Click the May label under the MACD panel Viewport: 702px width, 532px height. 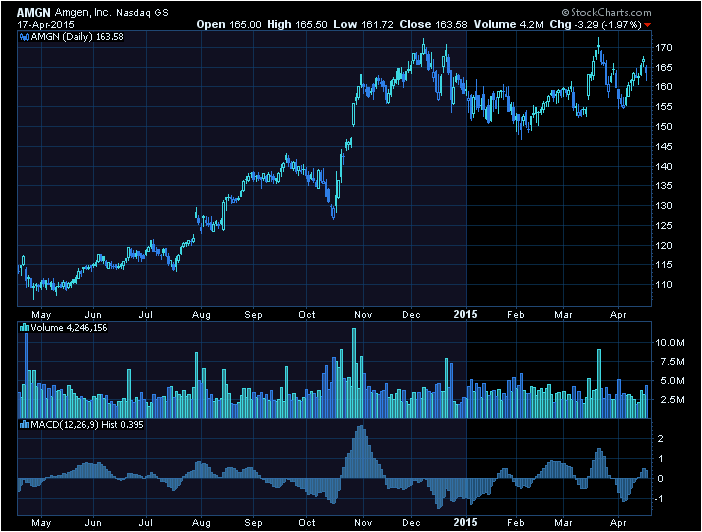point(41,523)
